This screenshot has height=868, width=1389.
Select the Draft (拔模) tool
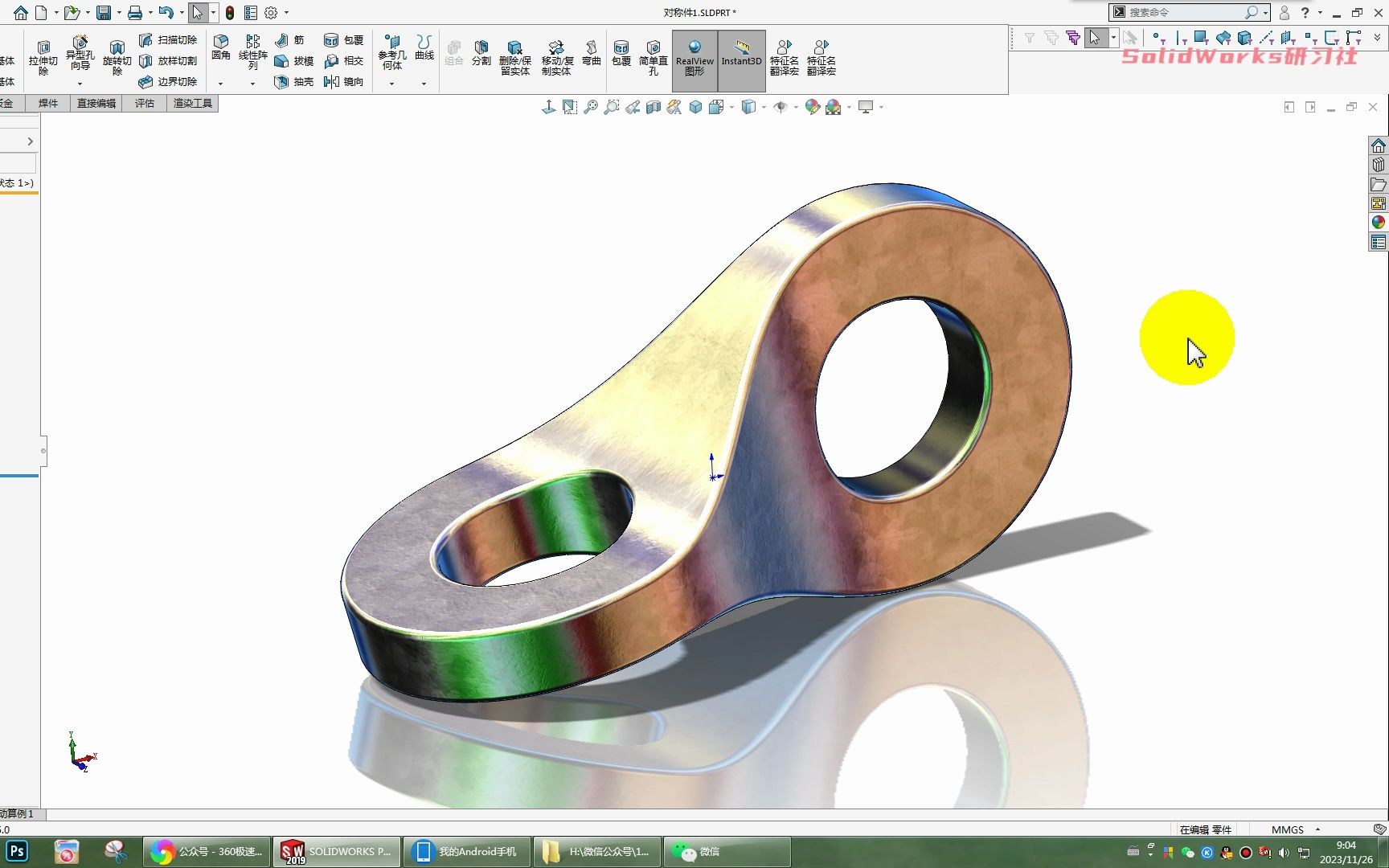[294, 61]
